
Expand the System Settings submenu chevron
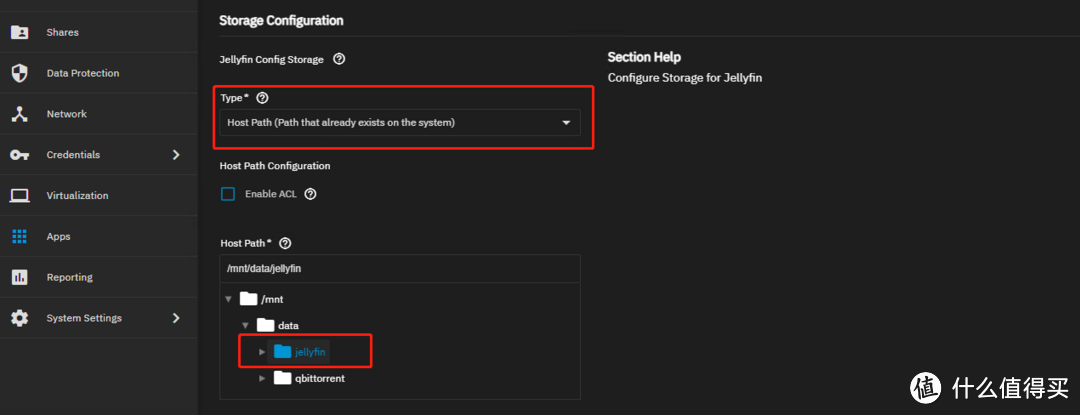pyautogui.click(x=176, y=318)
